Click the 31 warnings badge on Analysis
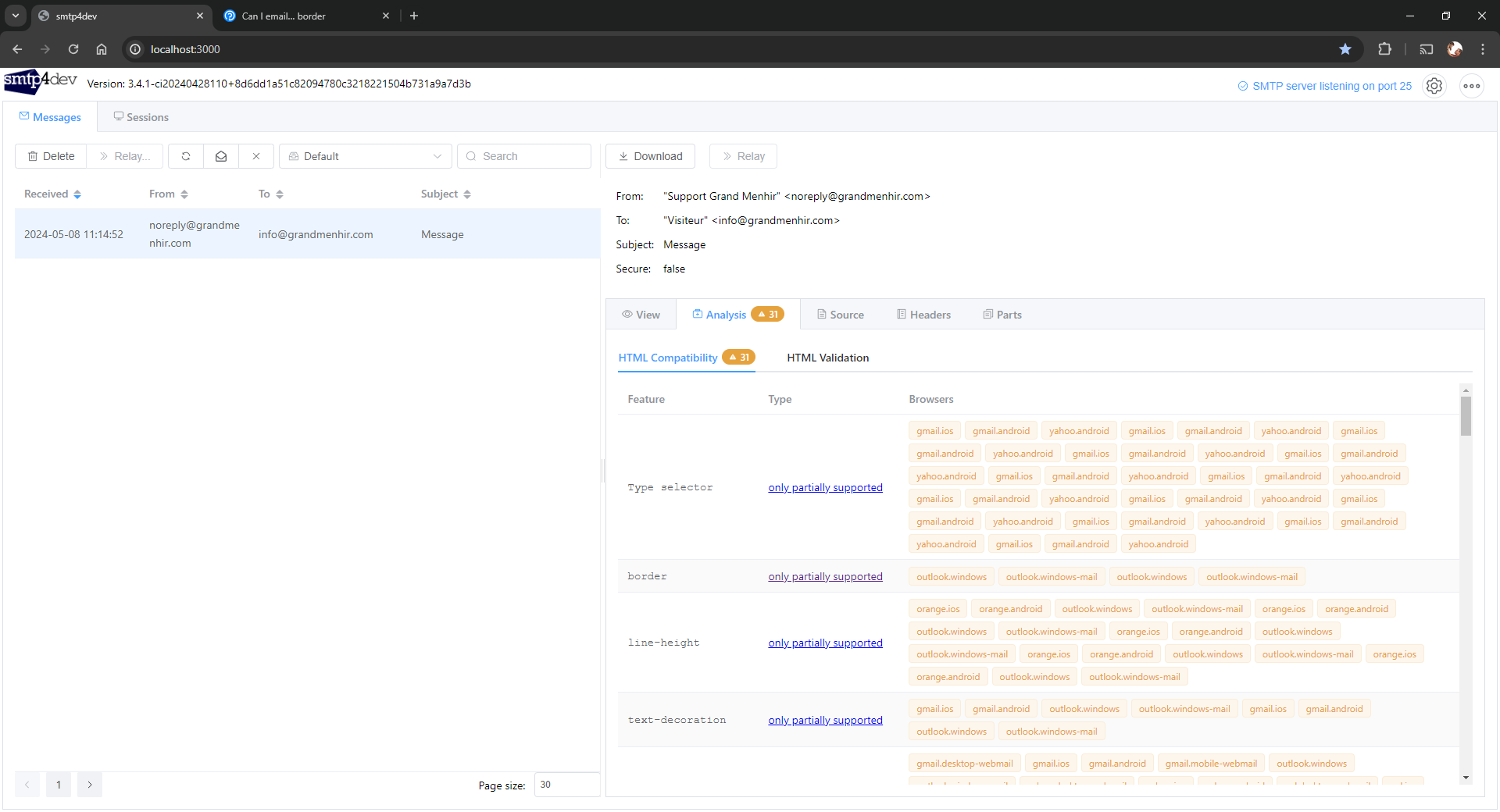 (767, 315)
